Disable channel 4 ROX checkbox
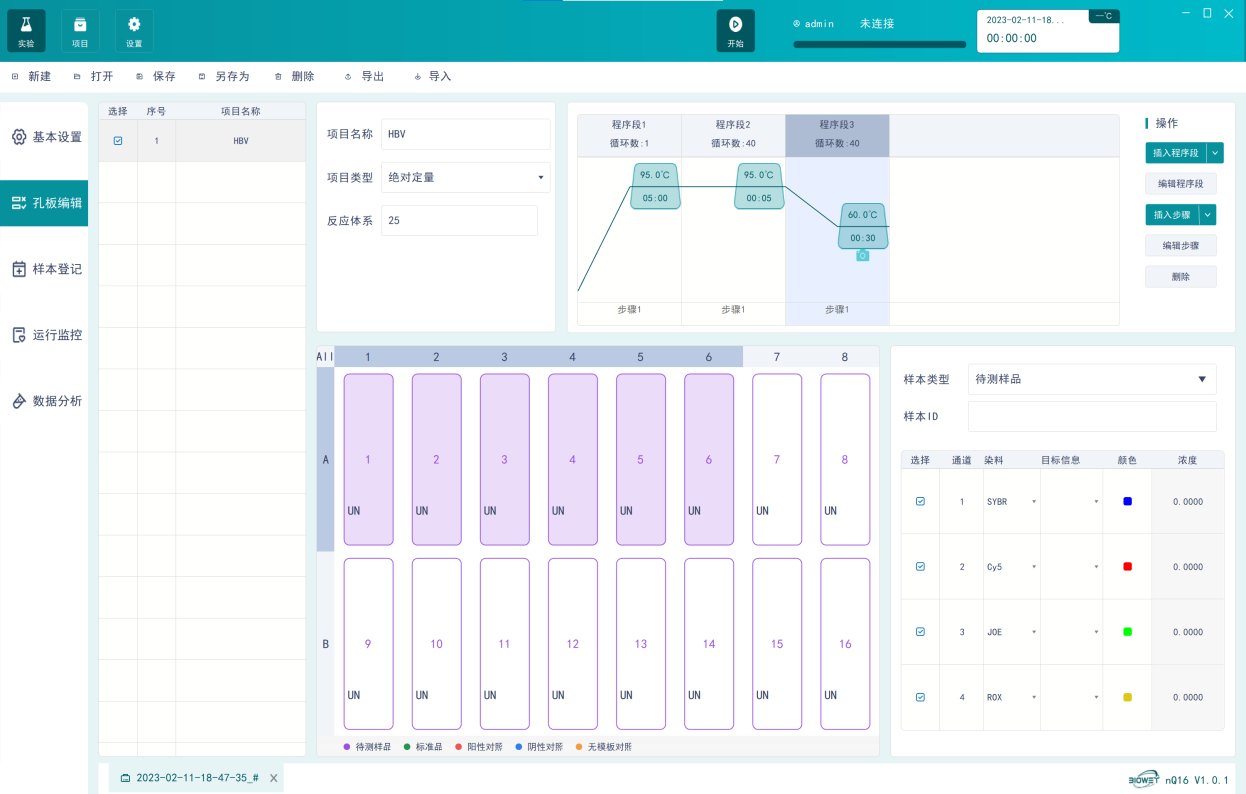 [x=920, y=697]
